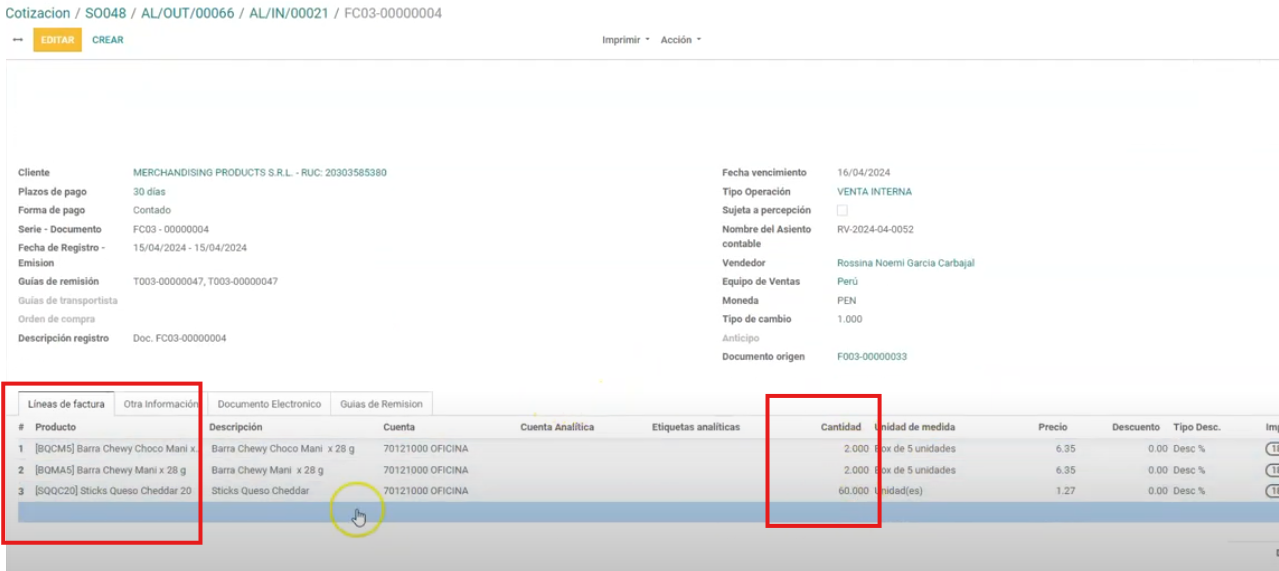Expand the Acción dropdown menu
1279x571 pixels.
(x=680, y=40)
